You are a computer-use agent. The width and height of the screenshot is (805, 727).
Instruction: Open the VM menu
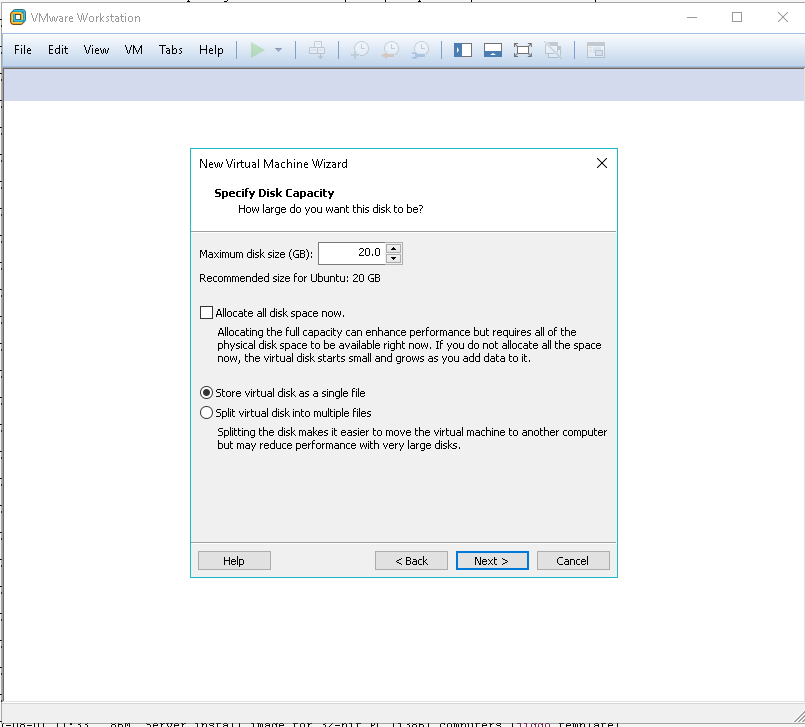[133, 50]
